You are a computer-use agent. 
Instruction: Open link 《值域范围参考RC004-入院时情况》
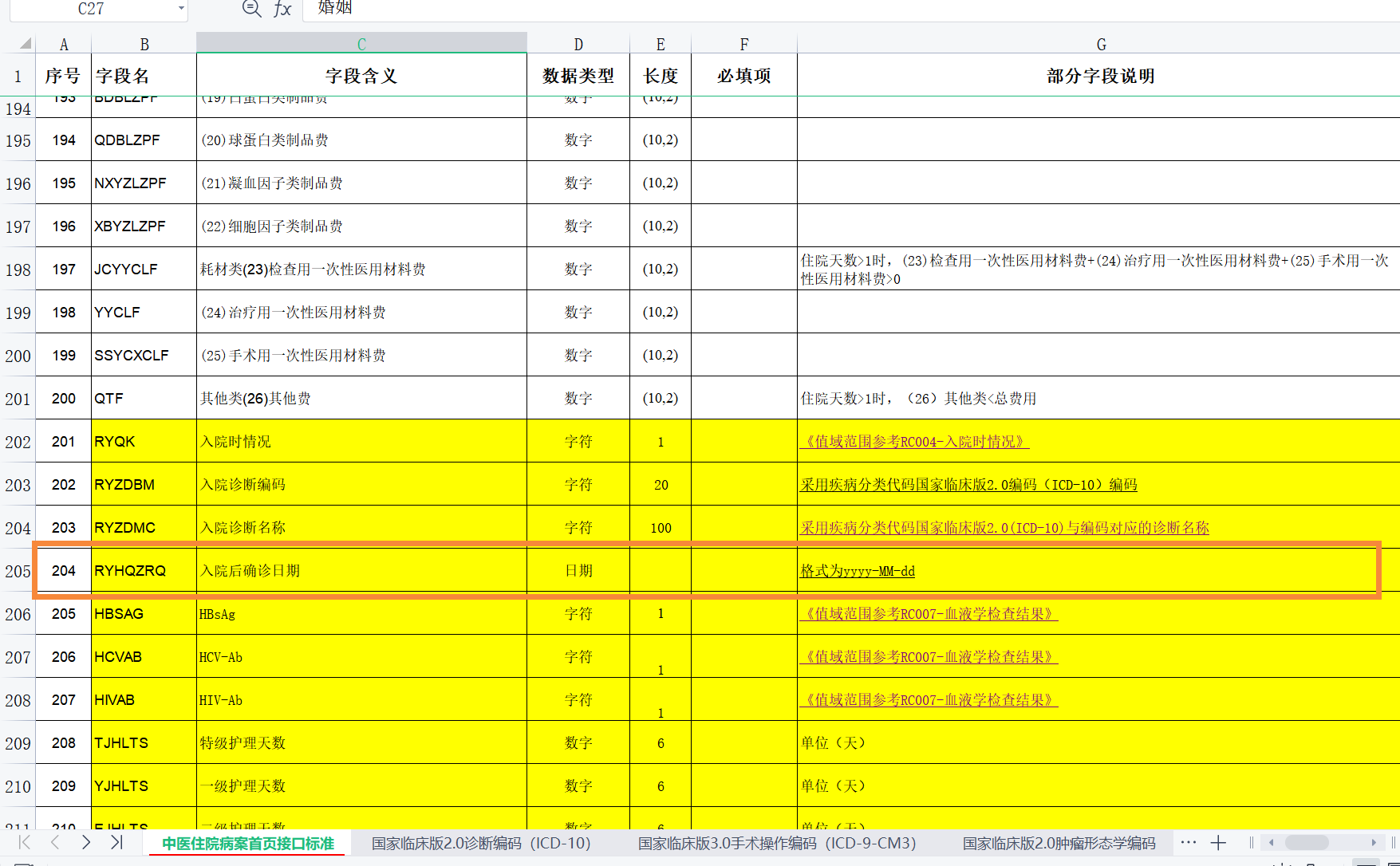(914, 442)
